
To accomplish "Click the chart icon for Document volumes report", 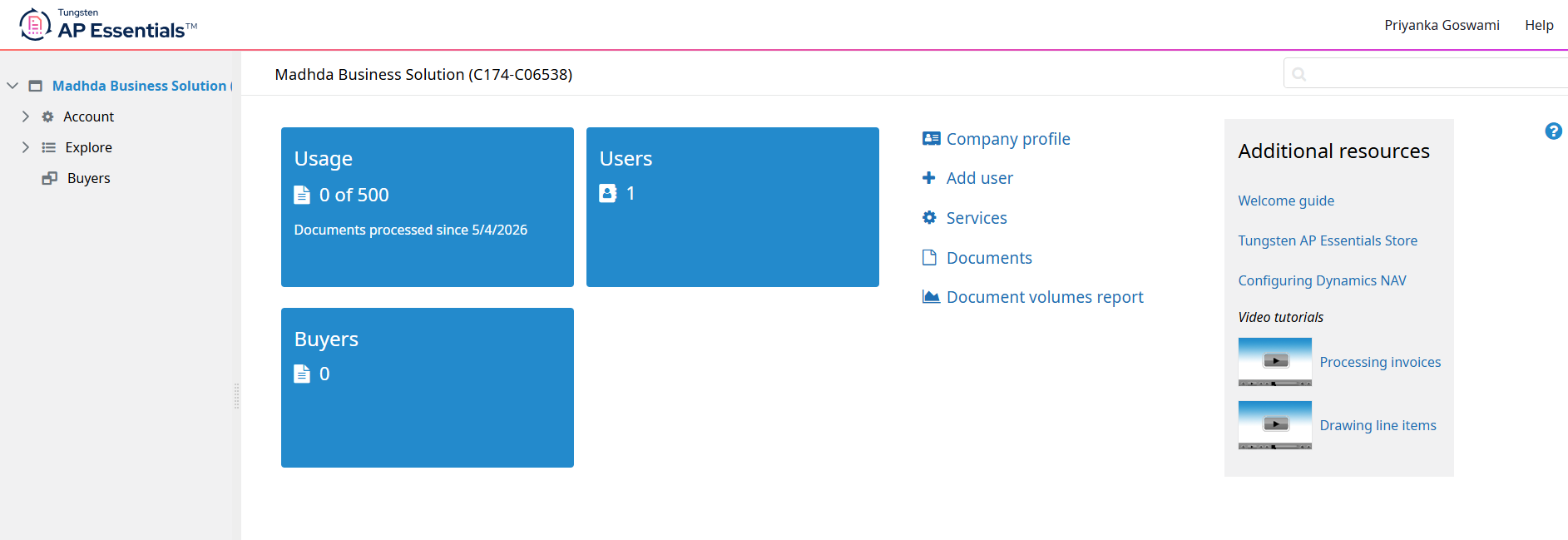I will (x=931, y=297).
